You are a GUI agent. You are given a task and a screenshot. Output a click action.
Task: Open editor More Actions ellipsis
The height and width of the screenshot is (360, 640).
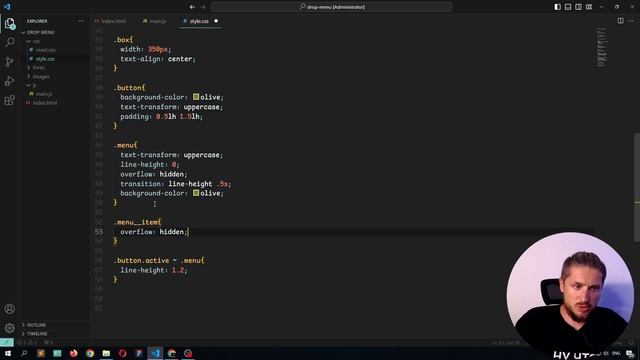click(631, 21)
